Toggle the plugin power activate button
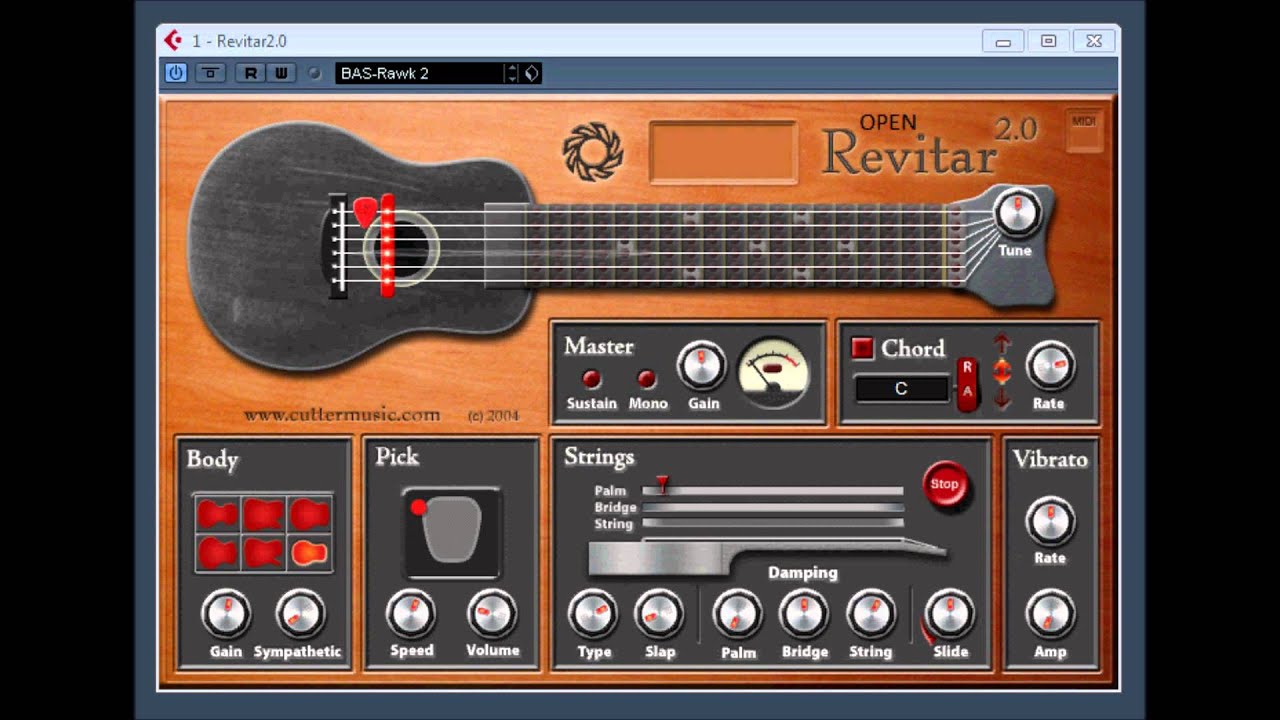 pos(176,73)
